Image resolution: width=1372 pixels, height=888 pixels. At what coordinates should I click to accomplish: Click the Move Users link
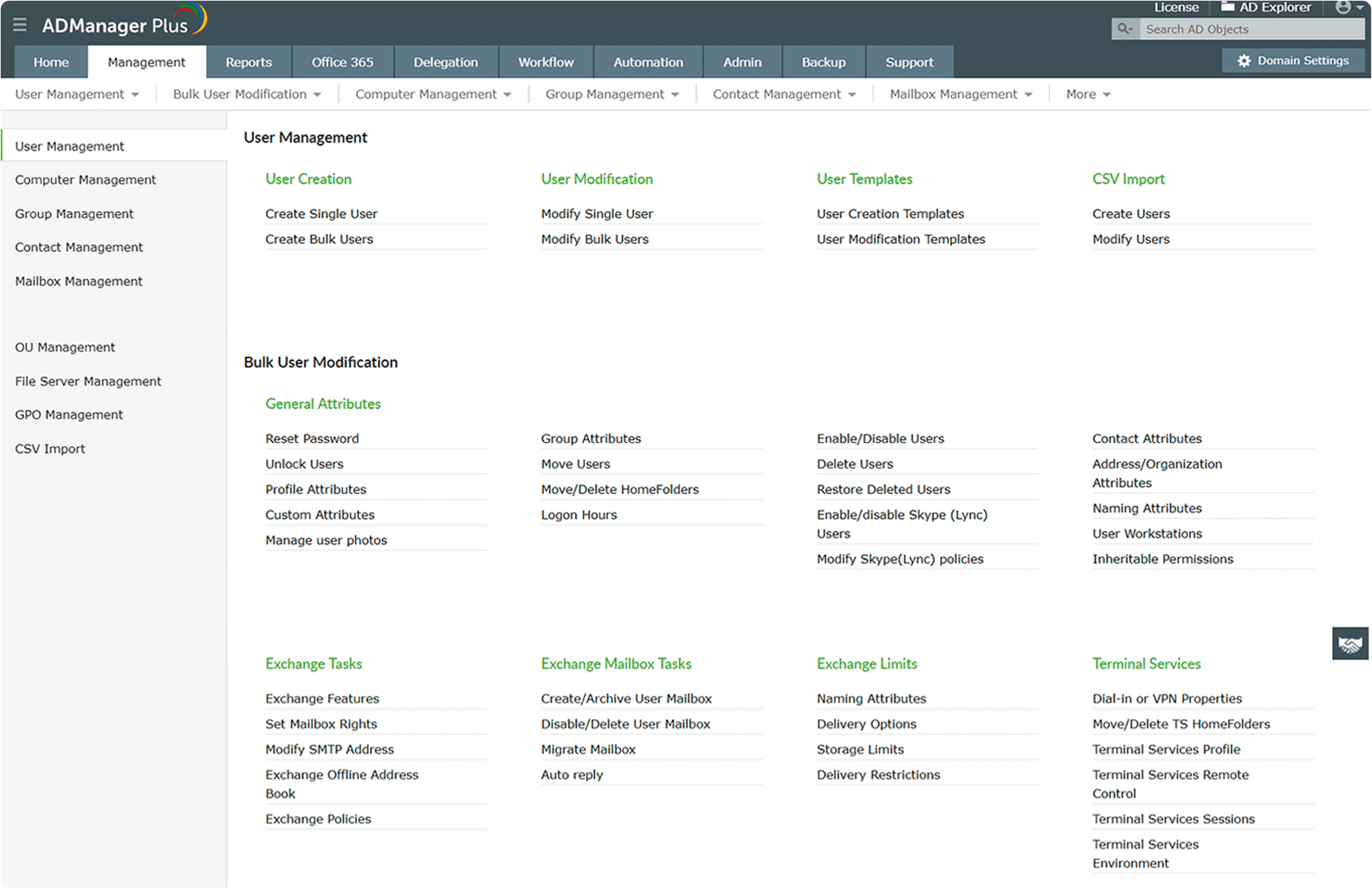tap(576, 464)
